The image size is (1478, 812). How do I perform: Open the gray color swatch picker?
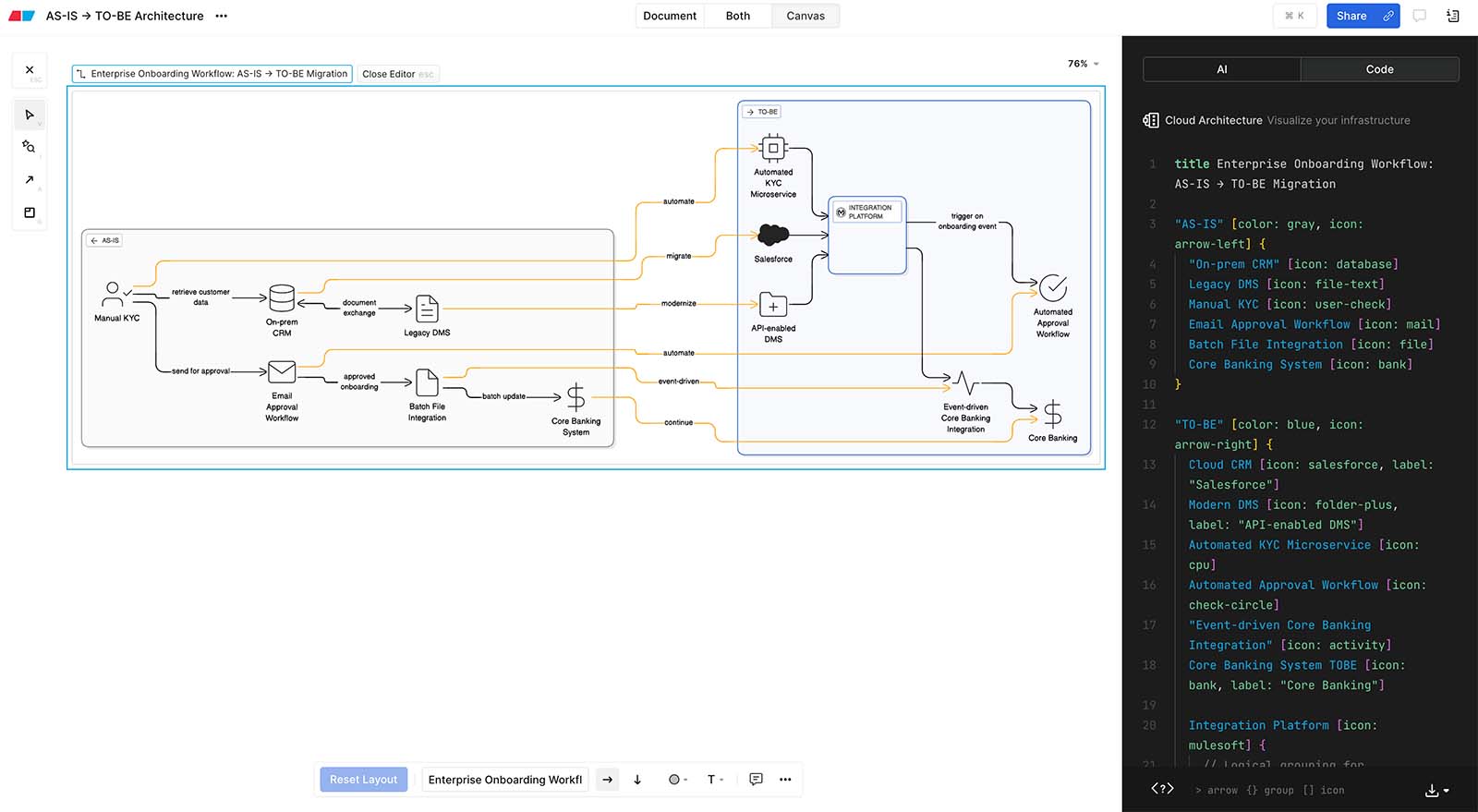[677, 780]
